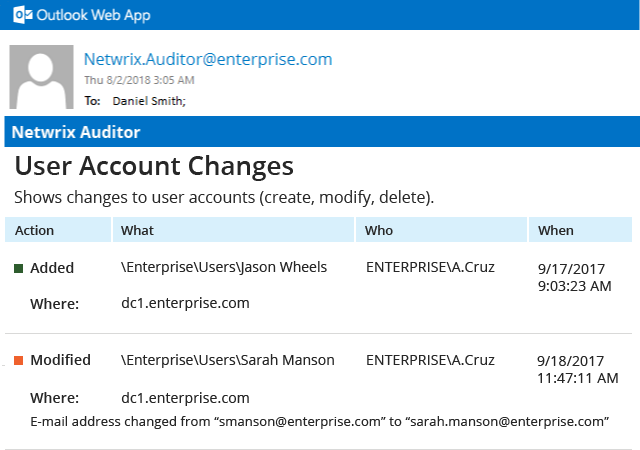The image size is (640, 450).
Task: Click the Outlook Web App title text
Action: pos(93,15)
